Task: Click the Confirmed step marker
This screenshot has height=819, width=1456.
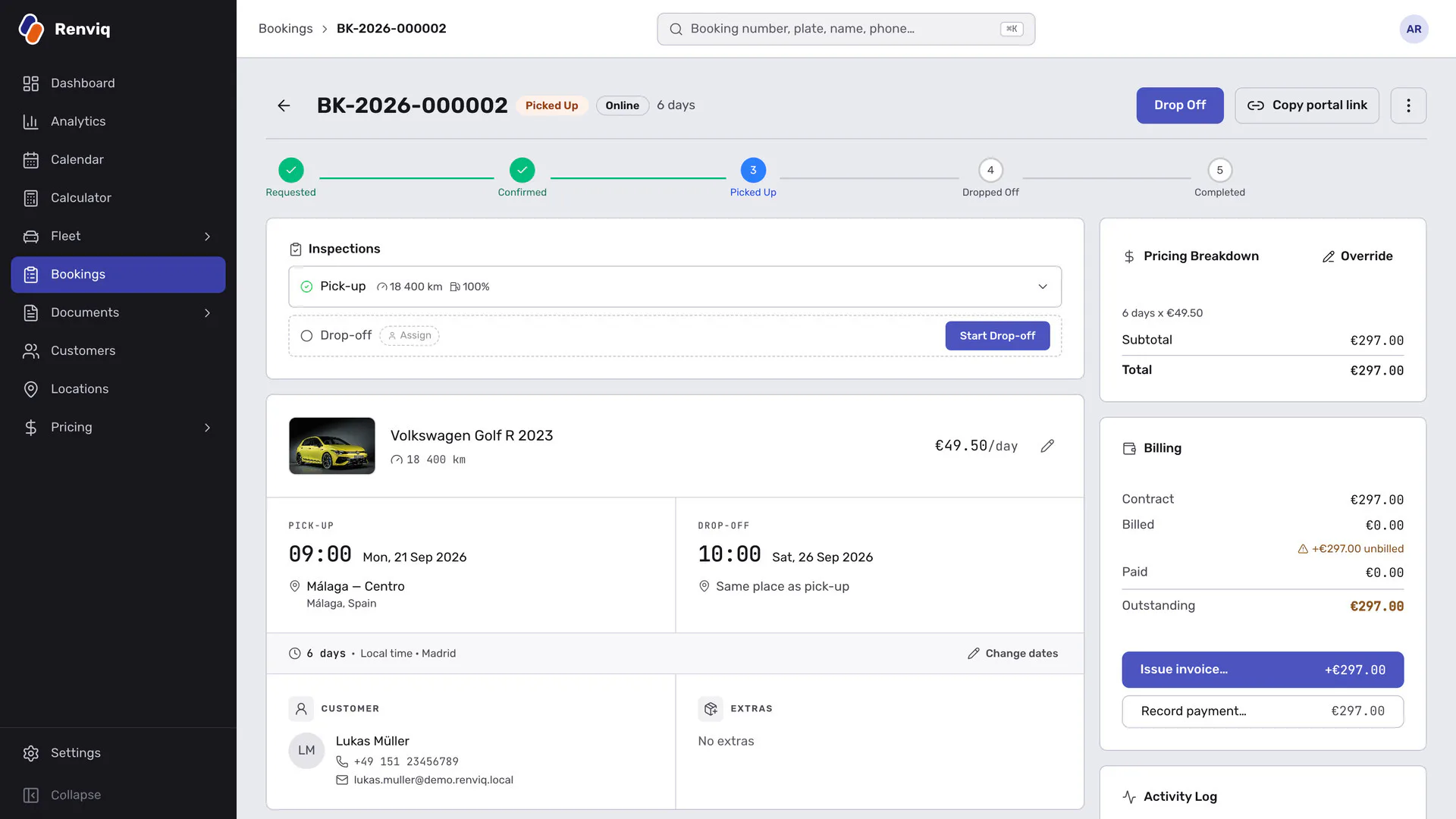Action: pos(522,170)
